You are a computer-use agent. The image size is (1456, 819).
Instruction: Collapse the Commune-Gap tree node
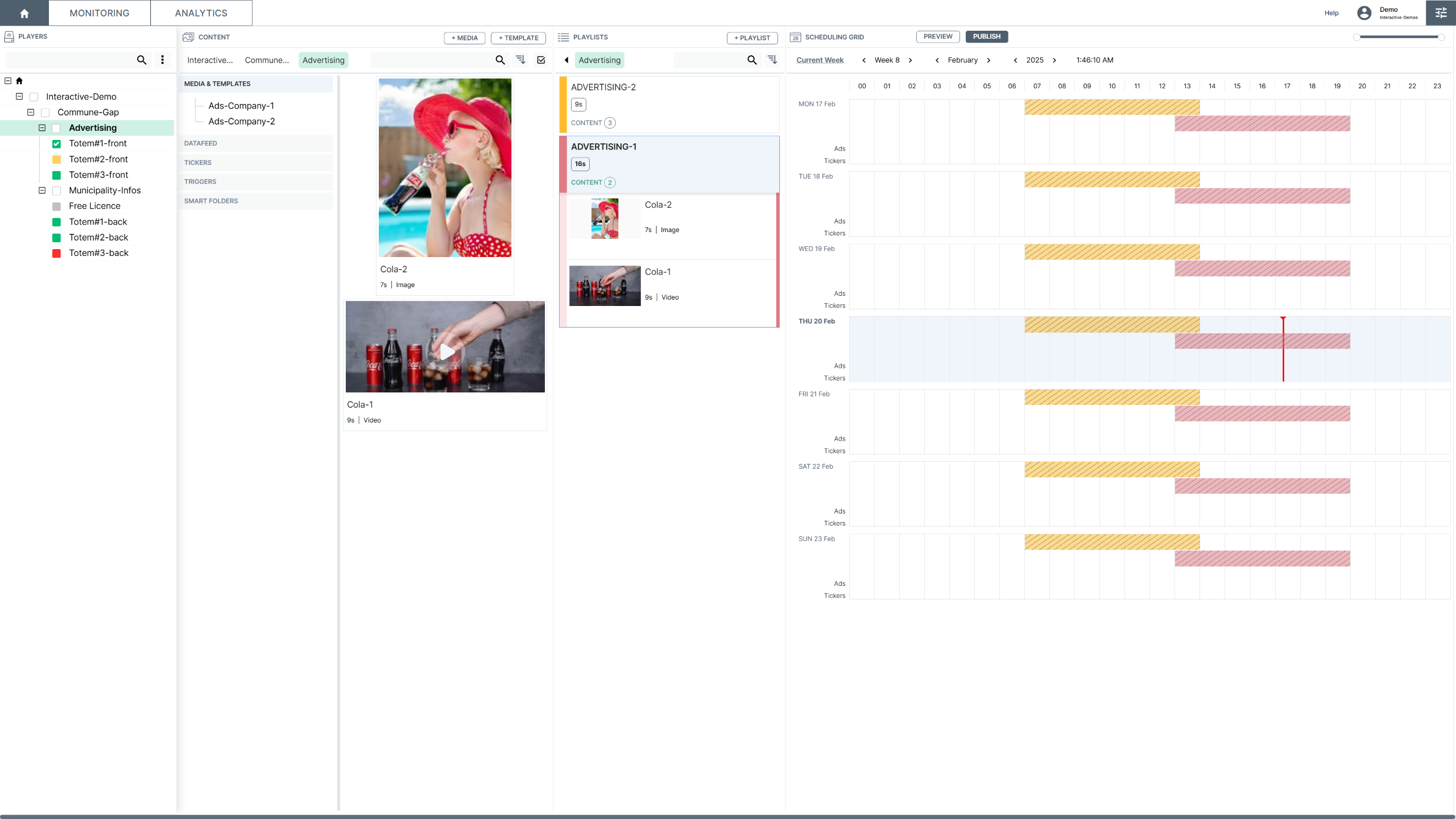pos(31,113)
